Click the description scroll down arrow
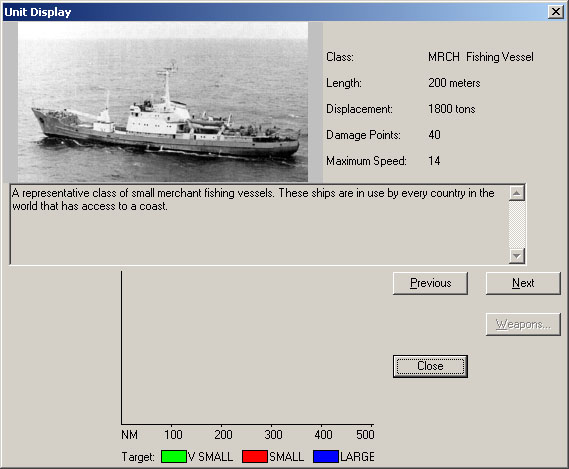 pyautogui.click(x=517, y=256)
